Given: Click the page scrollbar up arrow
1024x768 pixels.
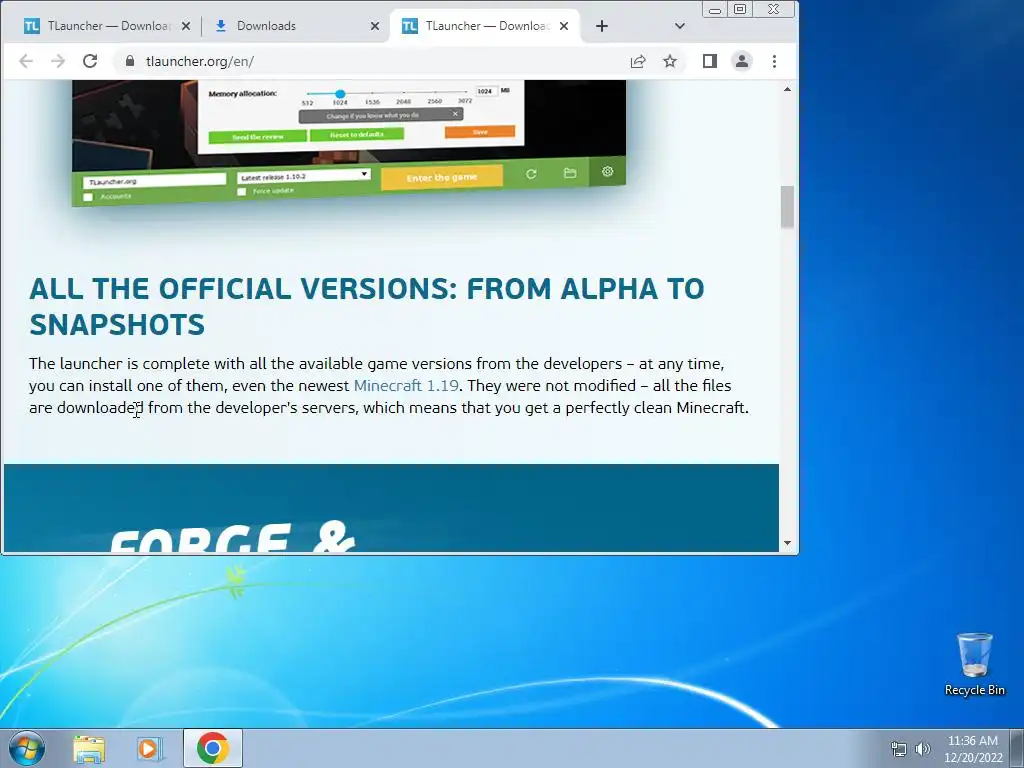Looking at the screenshot, I should [788, 89].
